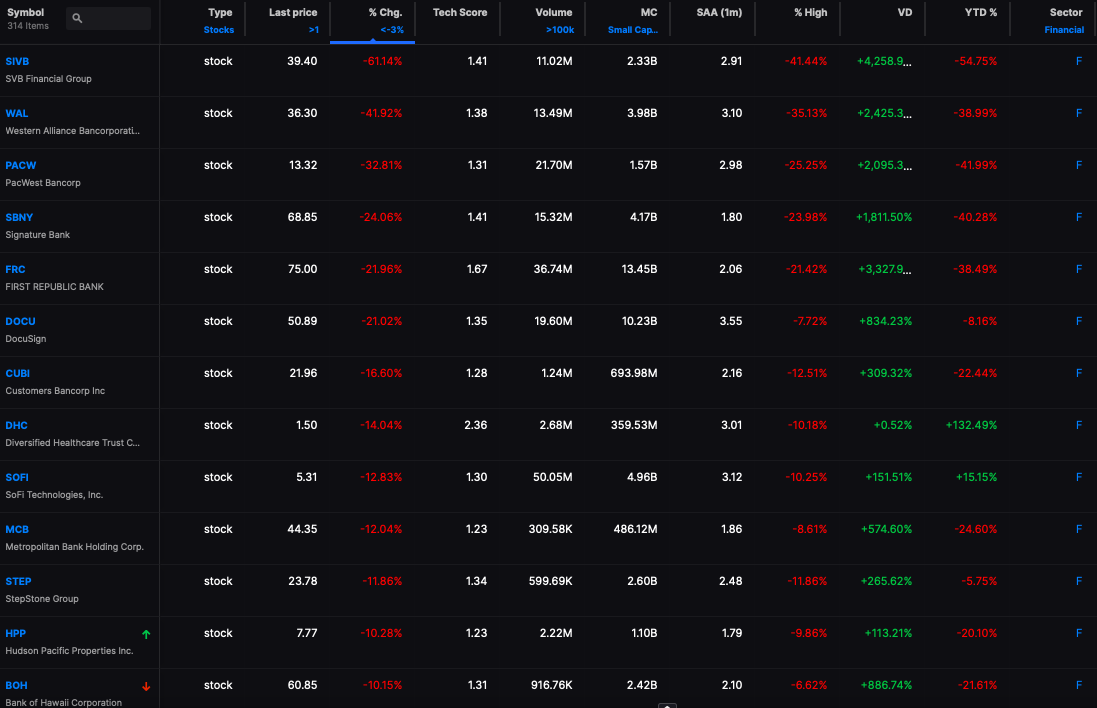Open the Stocks type filter
This screenshot has height=708, width=1097.
coord(219,30)
